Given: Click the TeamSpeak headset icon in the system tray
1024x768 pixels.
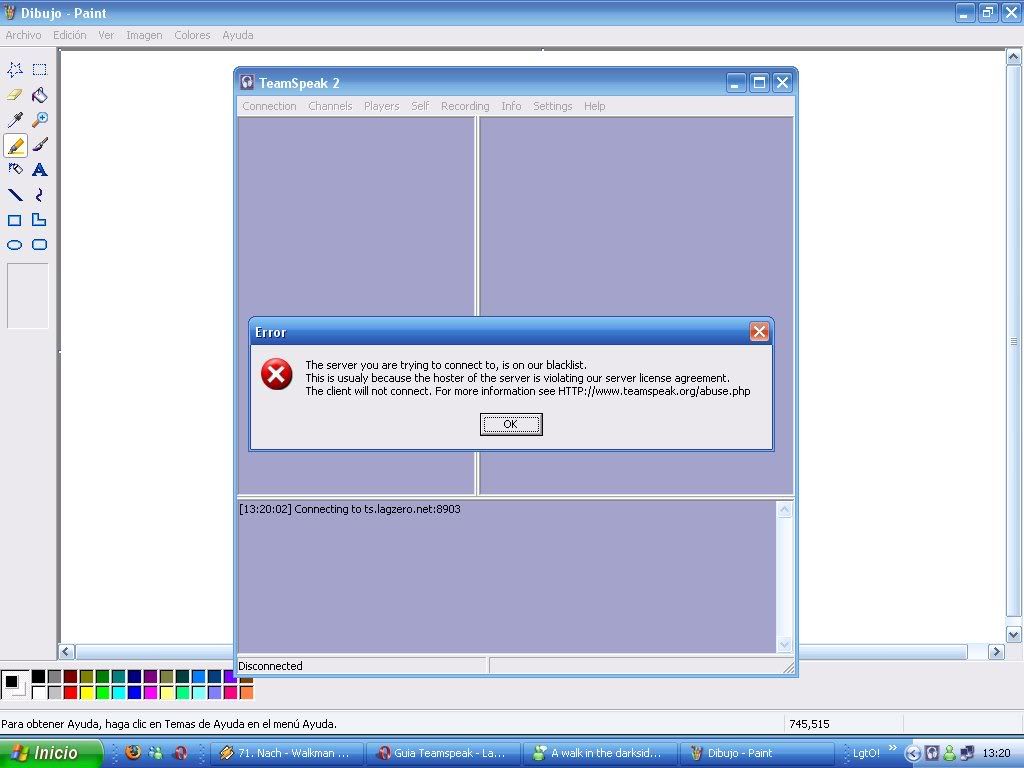Looking at the screenshot, I should click(932, 753).
